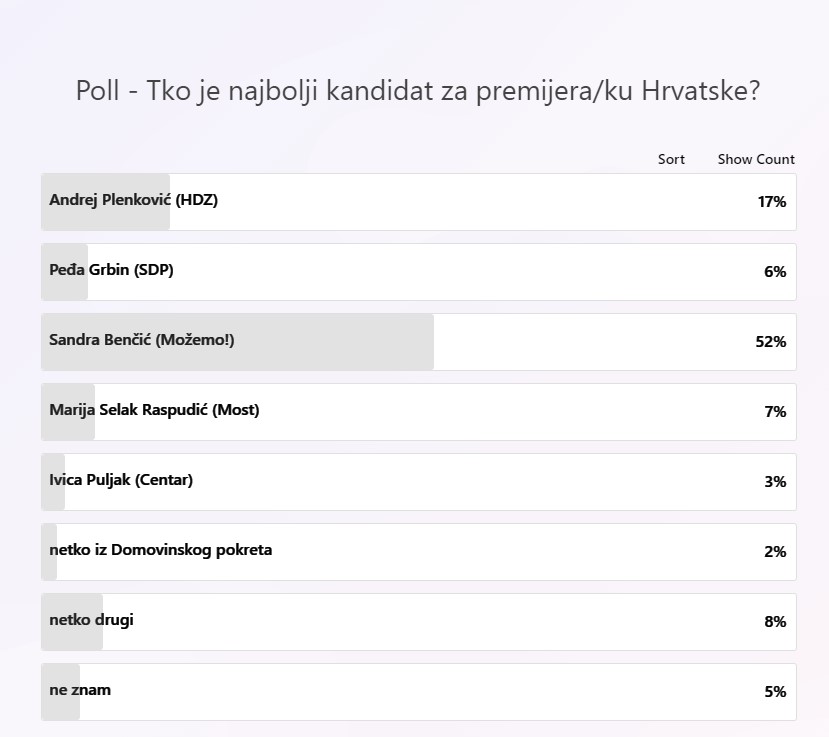Vote for Andrej Plenković (HDZ)
829x737 pixels.
pyautogui.click(x=134, y=200)
